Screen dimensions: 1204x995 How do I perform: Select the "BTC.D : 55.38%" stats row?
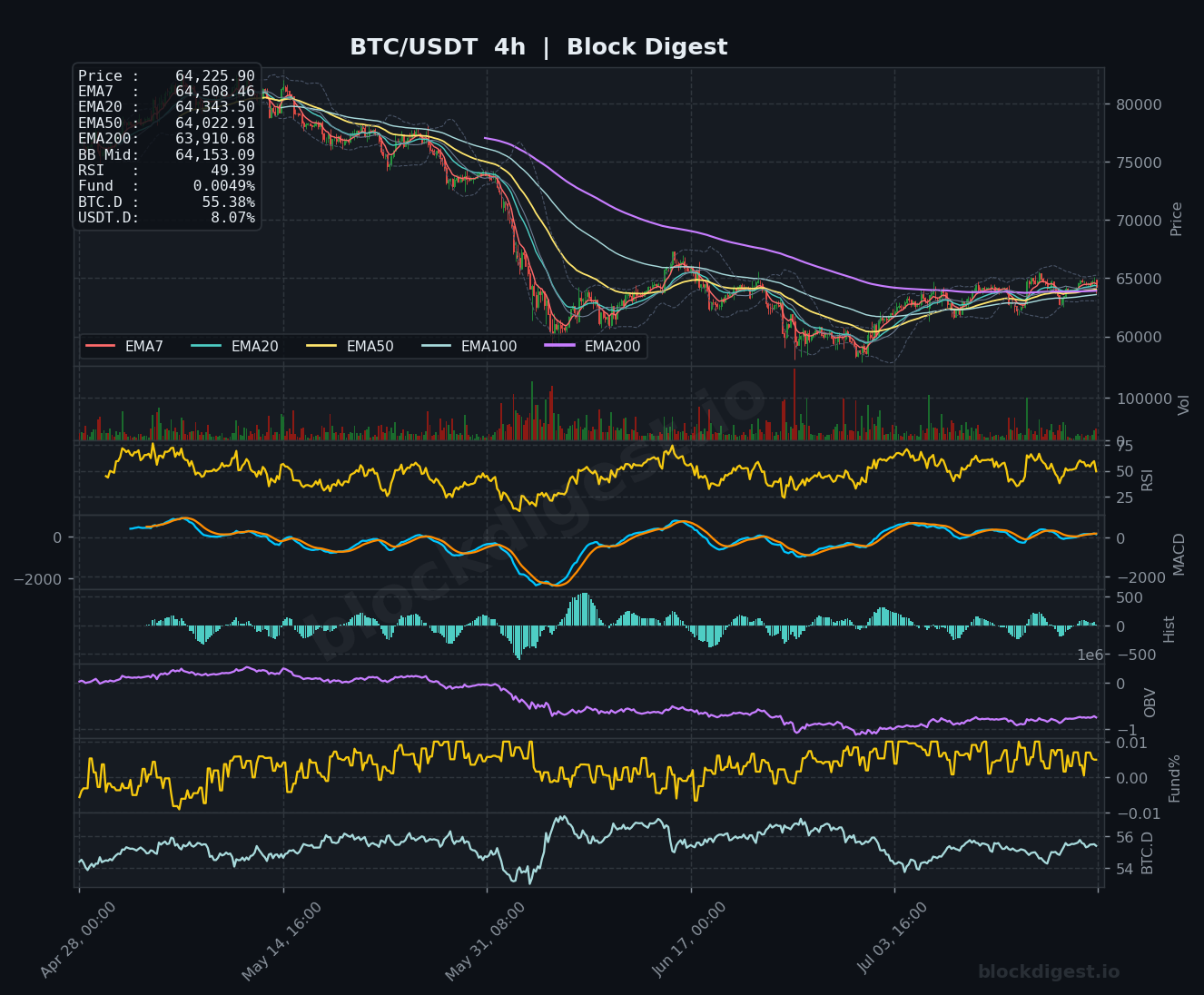[x=166, y=202]
